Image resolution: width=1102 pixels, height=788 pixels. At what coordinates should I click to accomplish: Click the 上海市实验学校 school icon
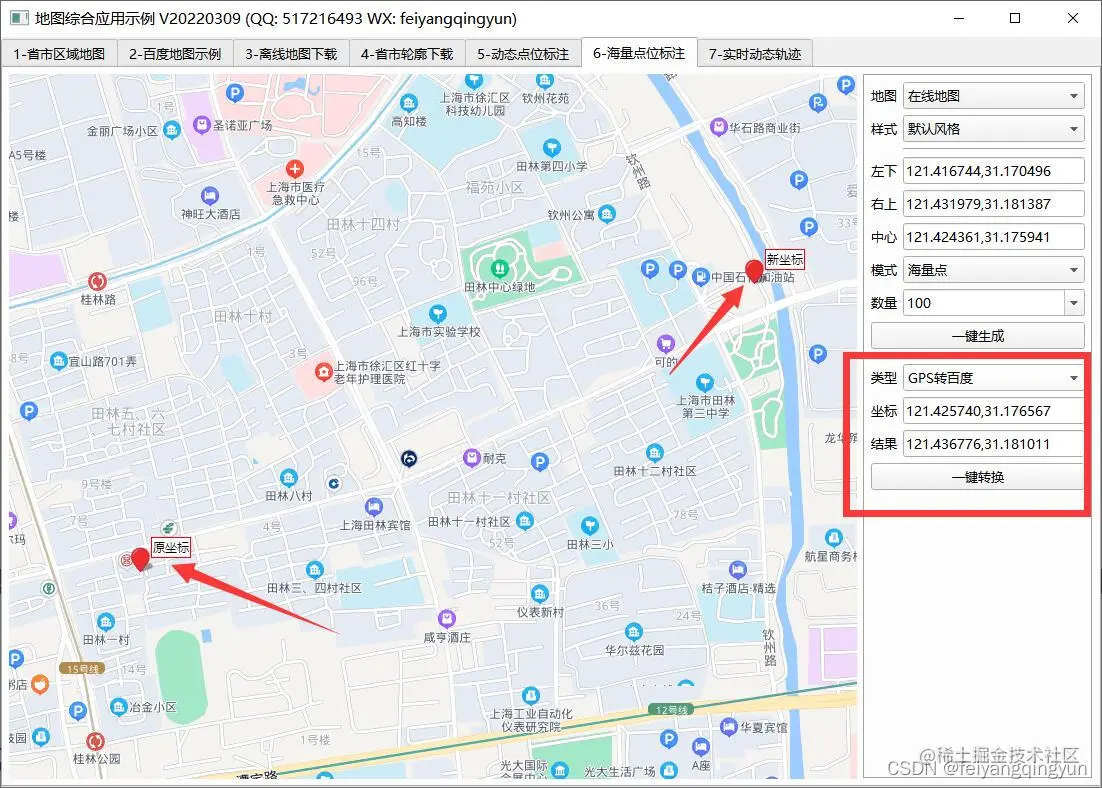pyautogui.click(x=438, y=314)
